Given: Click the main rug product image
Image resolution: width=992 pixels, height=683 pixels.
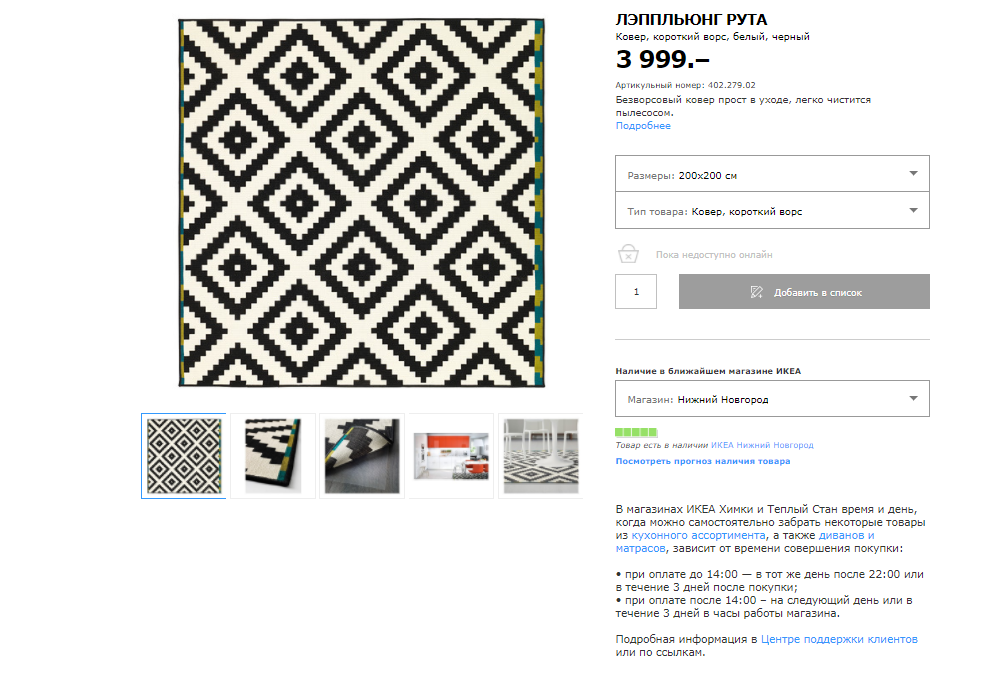Looking at the screenshot, I should coord(362,203).
